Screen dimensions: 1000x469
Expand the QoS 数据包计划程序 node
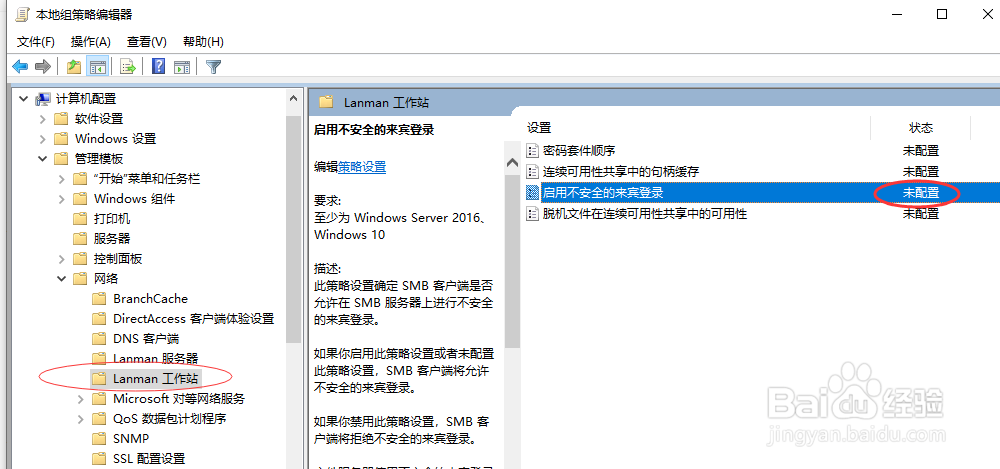tap(80, 419)
